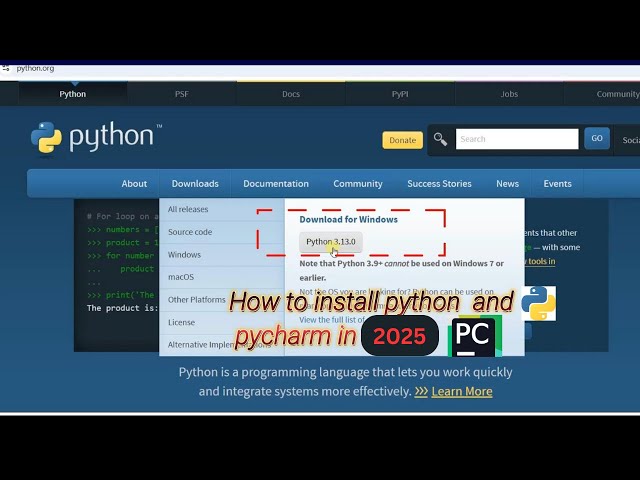Open the Jobs top tab
Screen dimensions: 640x480
509,94
